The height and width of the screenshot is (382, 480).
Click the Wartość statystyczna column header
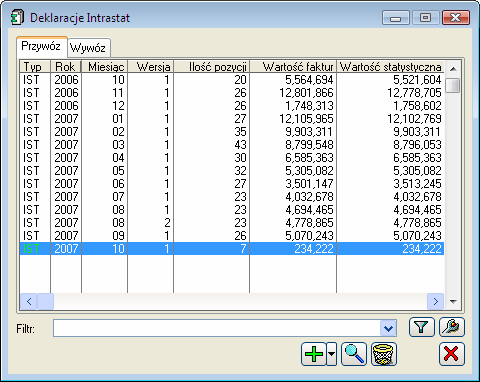point(390,67)
